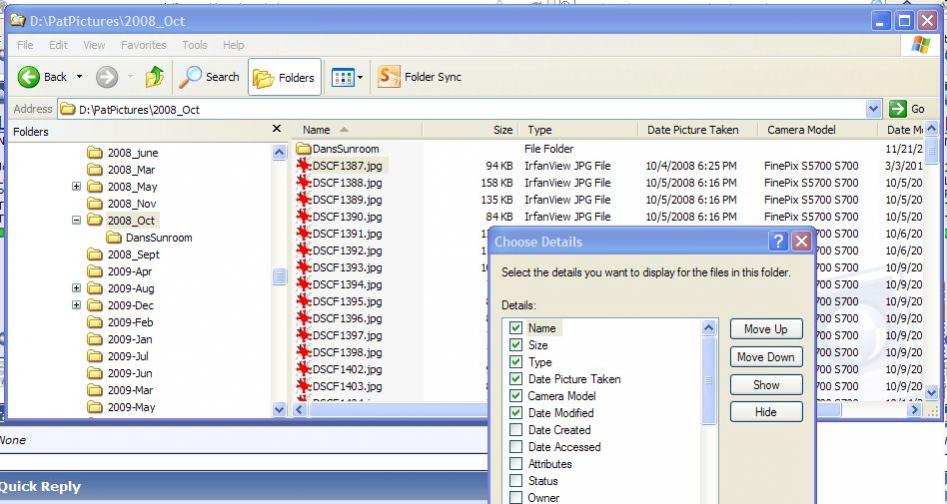
Task: Click the folder tree scrollbar down arrow
Action: coord(278,409)
